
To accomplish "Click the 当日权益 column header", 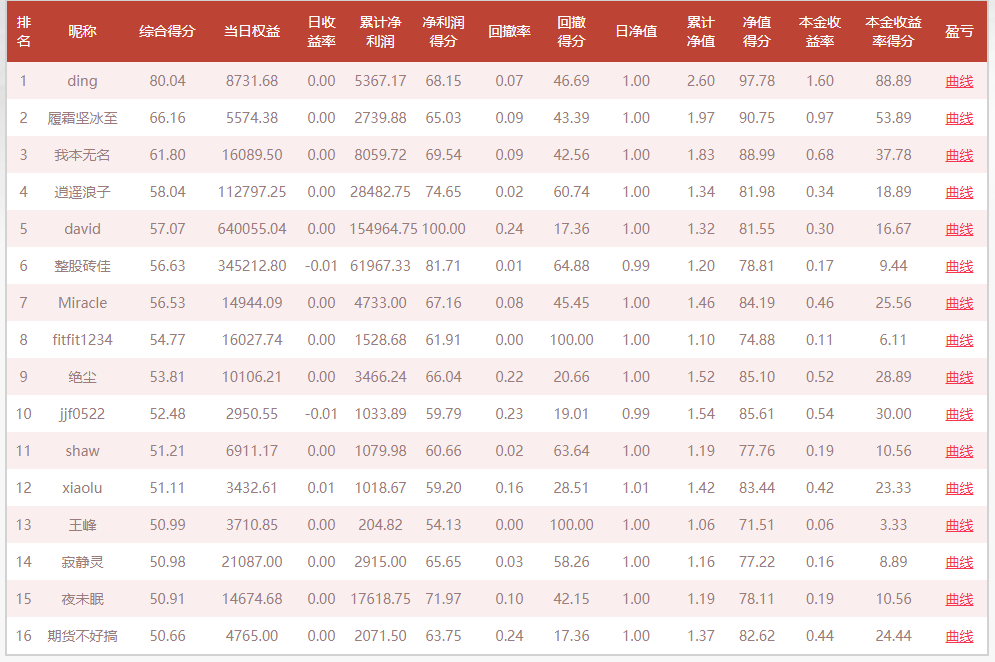I will [x=252, y=31].
